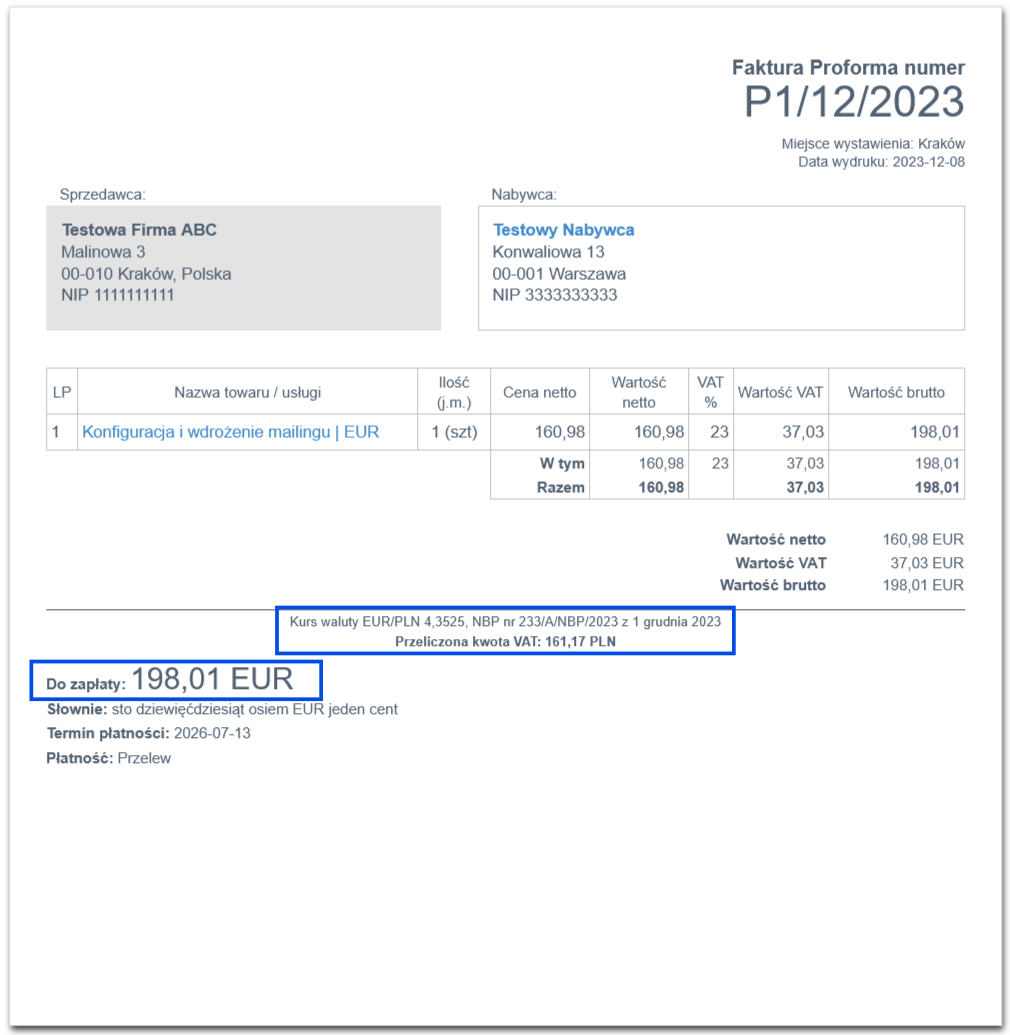Screen dimensions: 1010x1035
Task: Click the buyer NIP 3333333333
Action: point(555,295)
